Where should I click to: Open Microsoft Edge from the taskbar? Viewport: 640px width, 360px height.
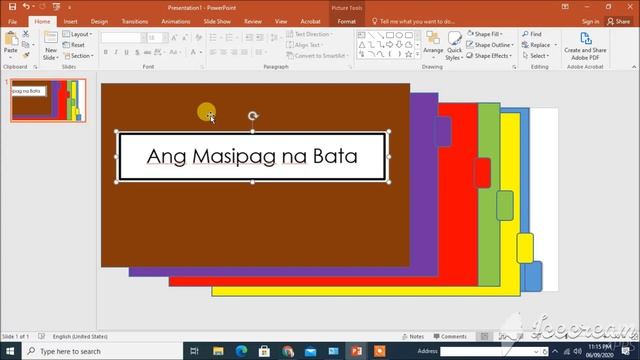[x=241, y=351]
